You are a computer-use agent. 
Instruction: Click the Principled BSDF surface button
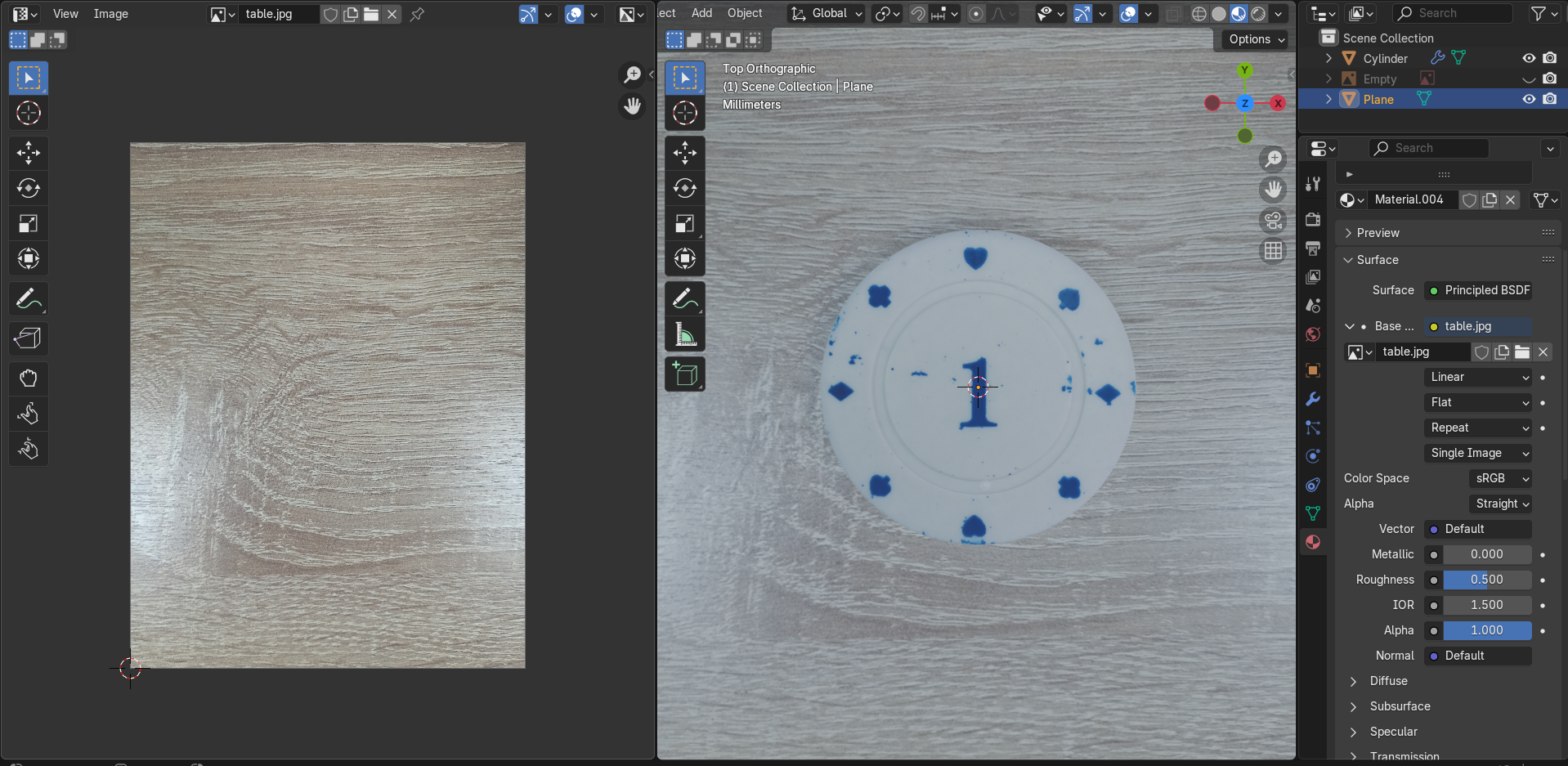[x=1478, y=290]
